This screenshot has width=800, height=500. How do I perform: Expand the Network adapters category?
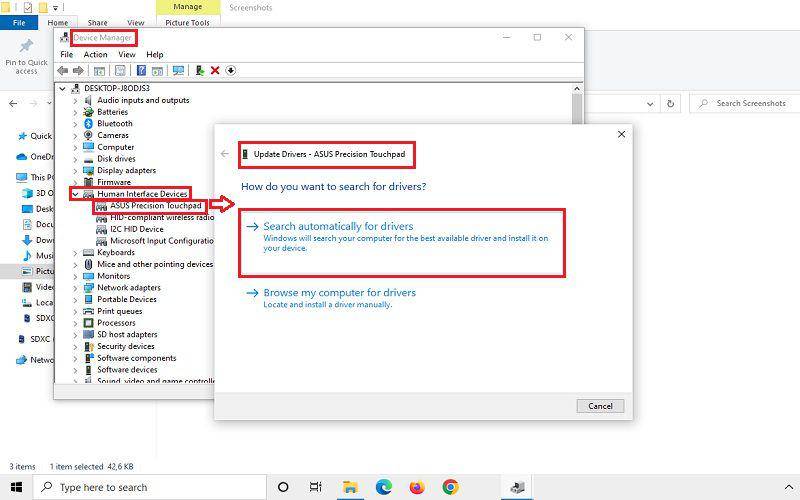(76, 288)
